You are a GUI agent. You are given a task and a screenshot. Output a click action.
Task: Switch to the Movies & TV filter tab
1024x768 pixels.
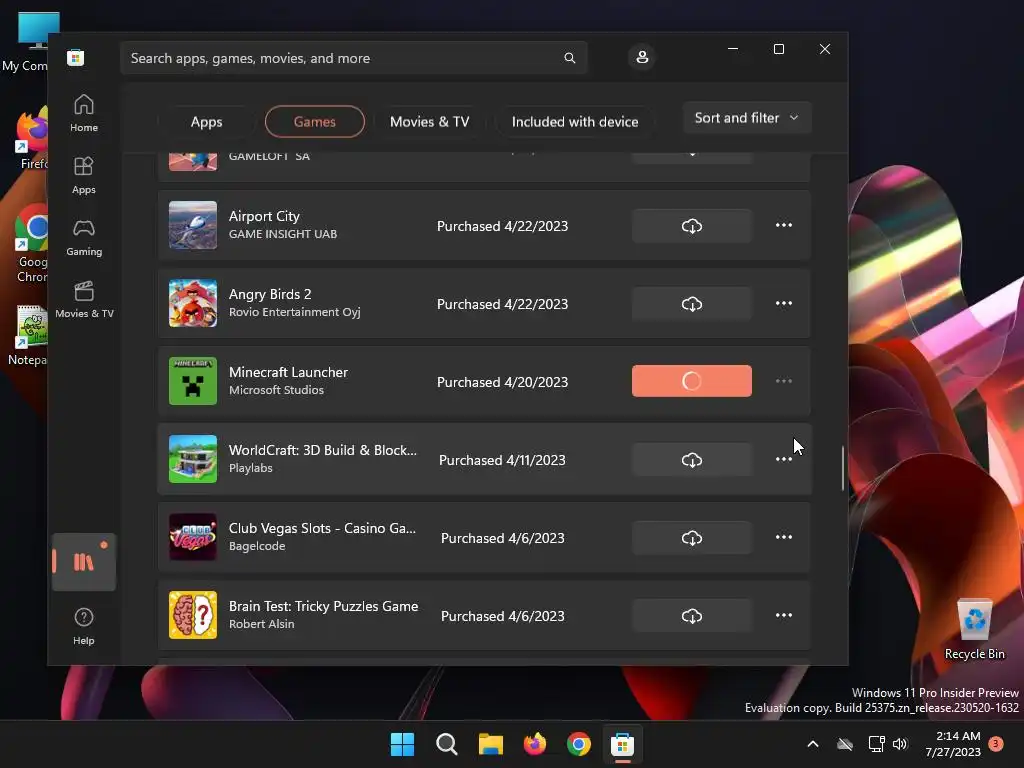430,121
